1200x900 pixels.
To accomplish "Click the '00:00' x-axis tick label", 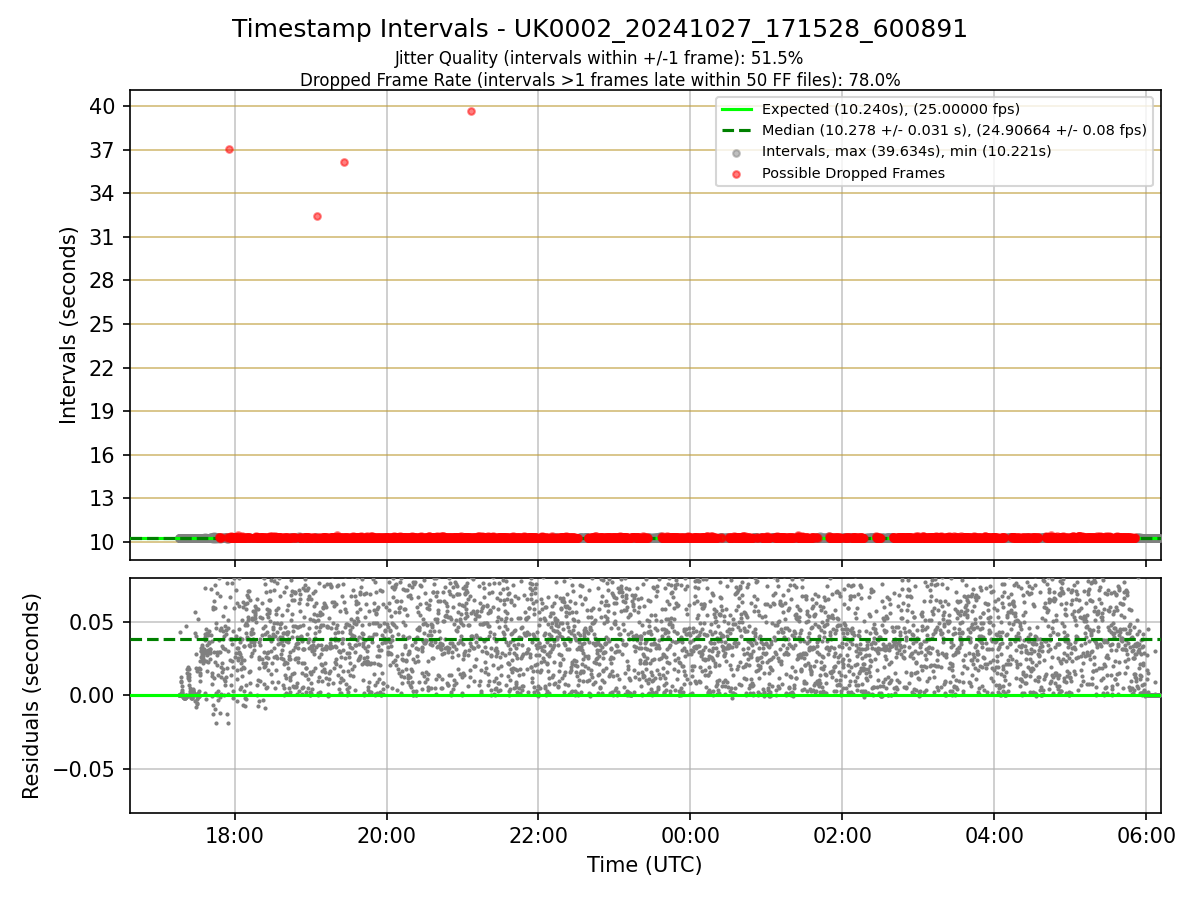I will pos(690,835).
